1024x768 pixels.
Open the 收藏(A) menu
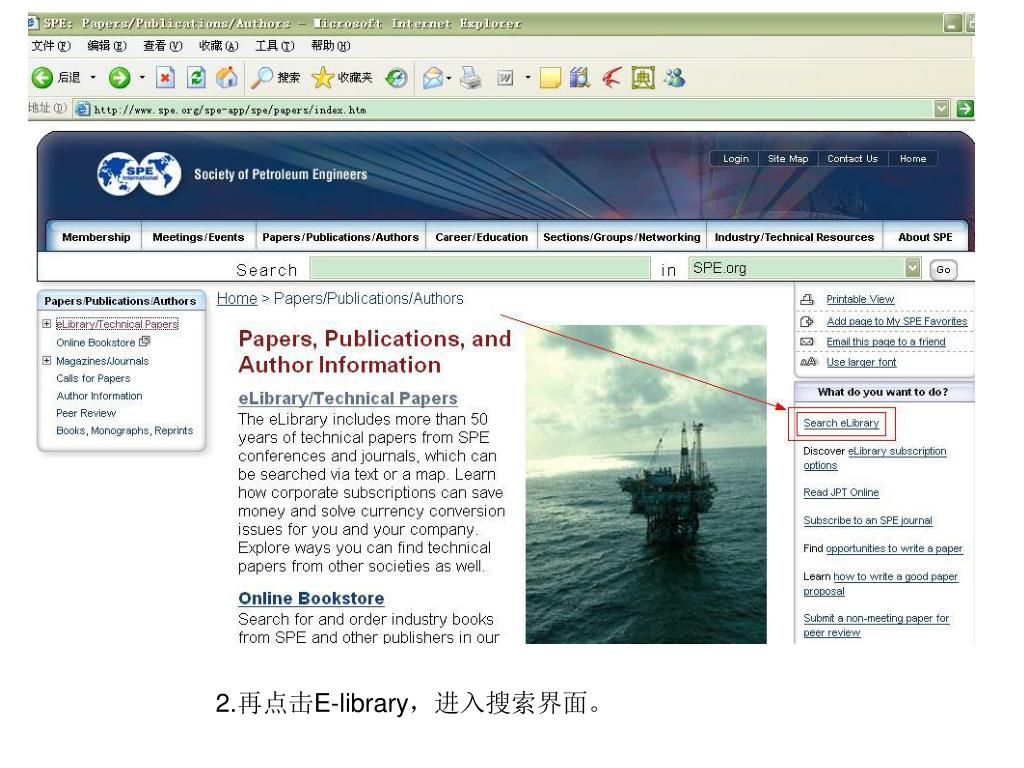(219, 46)
